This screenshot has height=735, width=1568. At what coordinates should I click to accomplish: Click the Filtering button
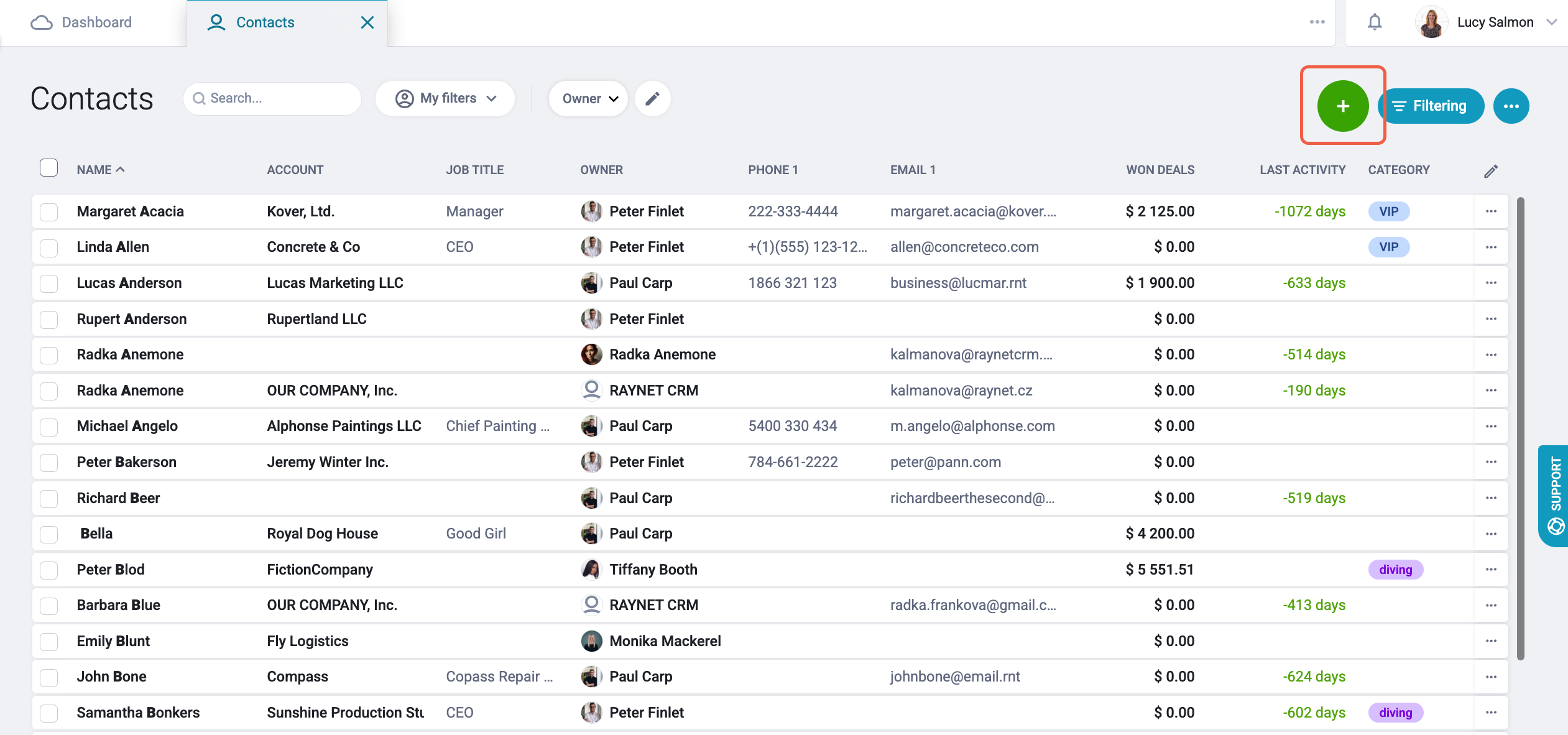coord(1432,106)
